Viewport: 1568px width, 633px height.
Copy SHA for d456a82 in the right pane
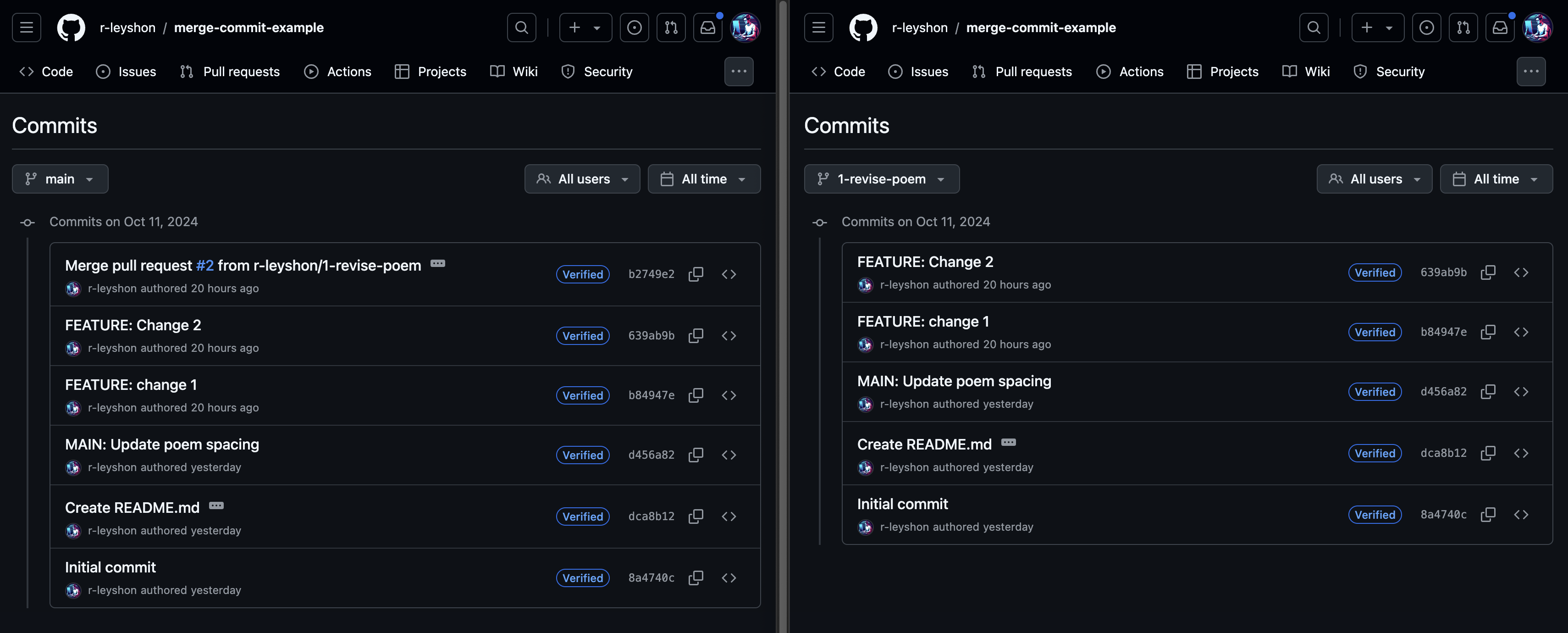(x=1488, y=392)
